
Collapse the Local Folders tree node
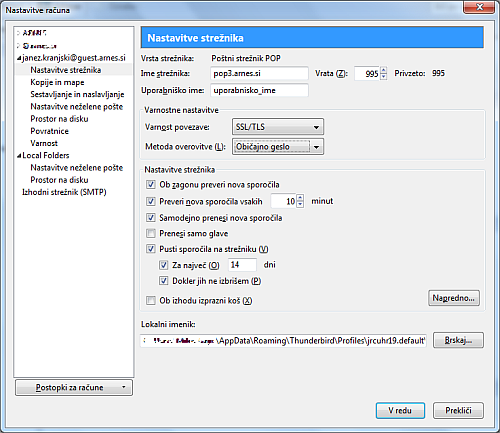(x=19, y=156)
